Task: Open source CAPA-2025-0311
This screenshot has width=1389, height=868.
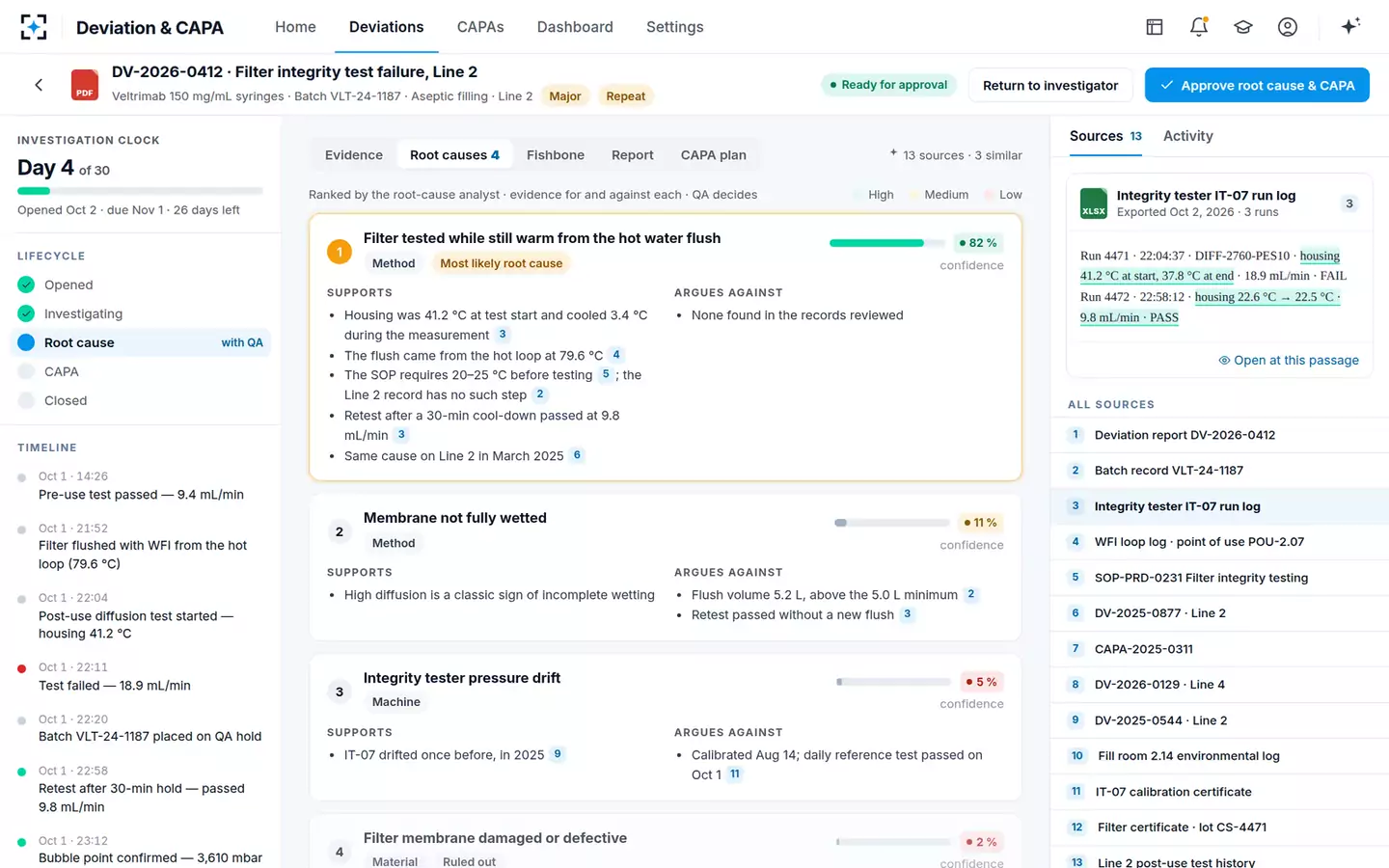Action: pyautogui.click(x=1219, y=649)
